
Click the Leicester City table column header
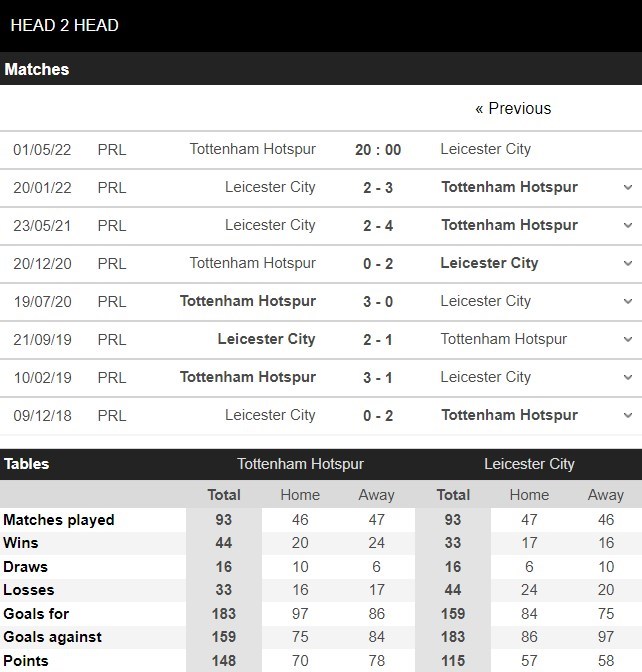click(529, 464)
